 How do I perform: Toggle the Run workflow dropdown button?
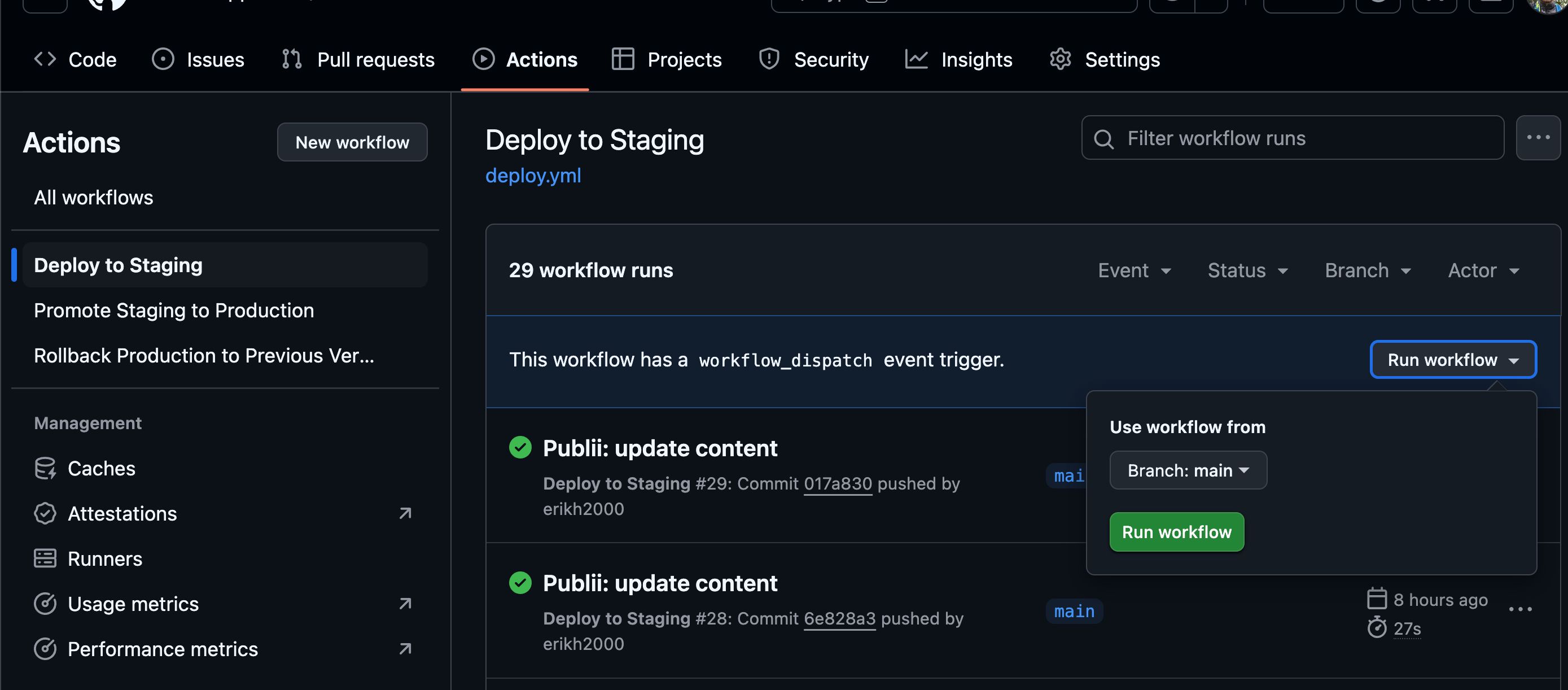1453,359
